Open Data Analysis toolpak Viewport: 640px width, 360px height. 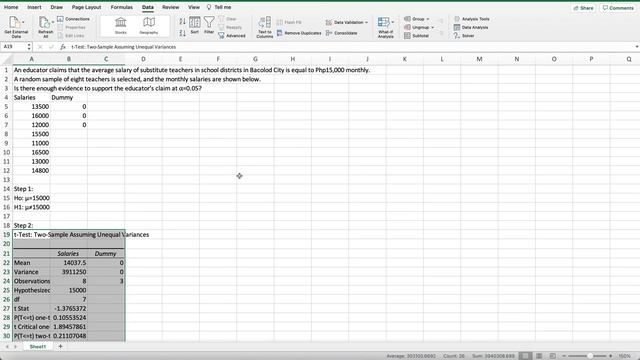click(471, 27)
